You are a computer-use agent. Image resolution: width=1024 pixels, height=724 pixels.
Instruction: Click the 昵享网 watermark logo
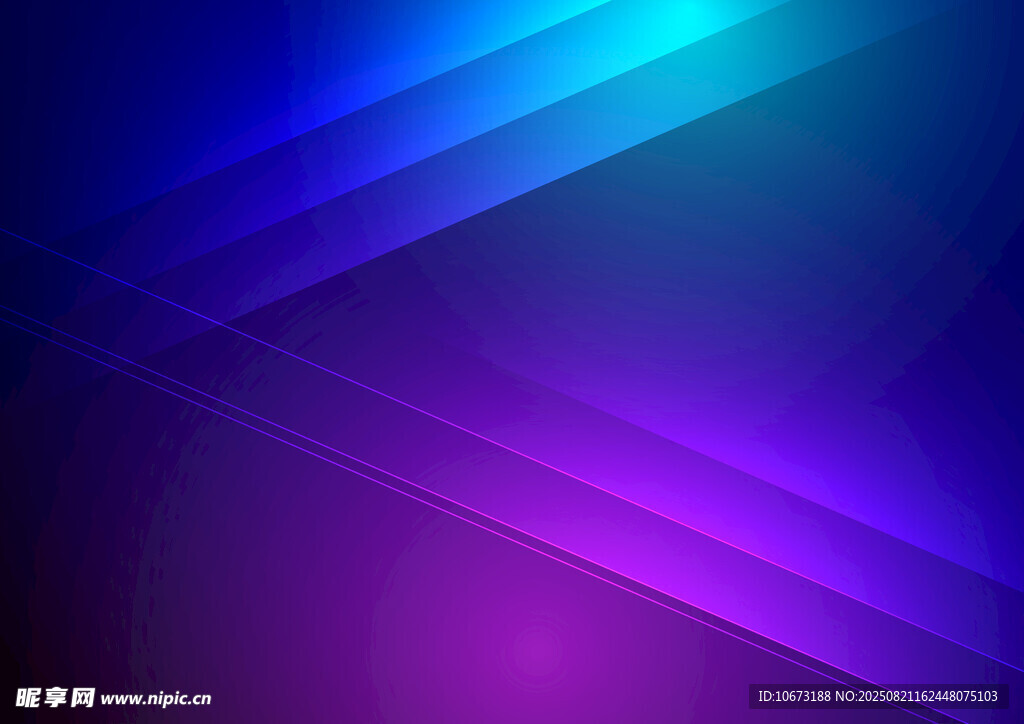(55, 697)
